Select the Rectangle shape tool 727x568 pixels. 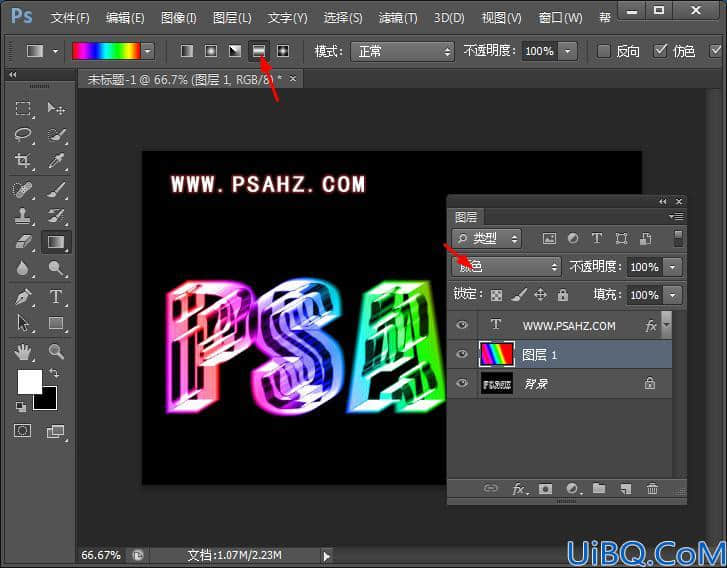coord(56,323)
